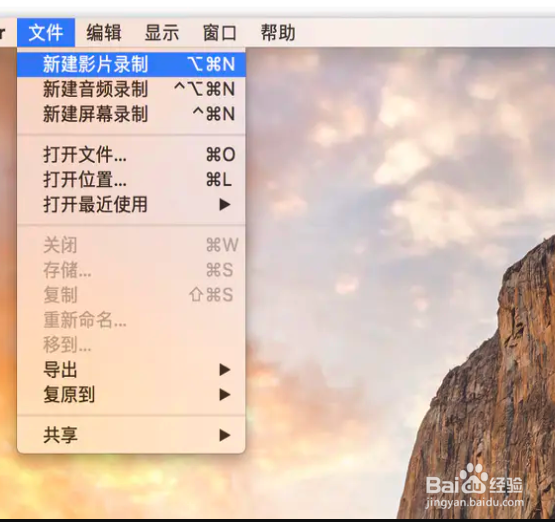555x522 pixels.
Task: Expand the 打开最近使用 submenu
Action: [131, 205]
